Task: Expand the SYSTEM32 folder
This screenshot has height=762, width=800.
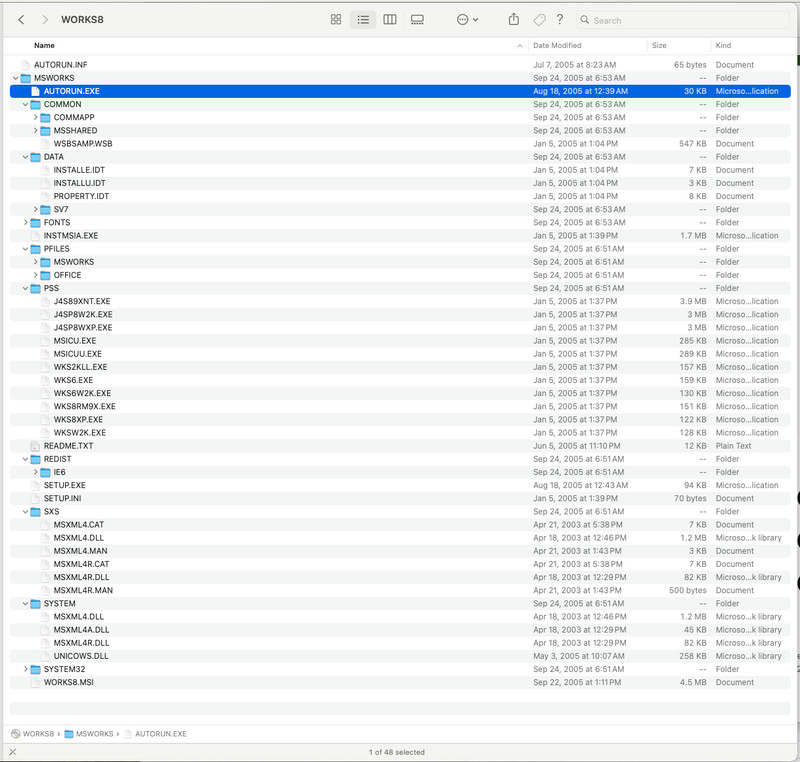Action: (x=25, y=669)
